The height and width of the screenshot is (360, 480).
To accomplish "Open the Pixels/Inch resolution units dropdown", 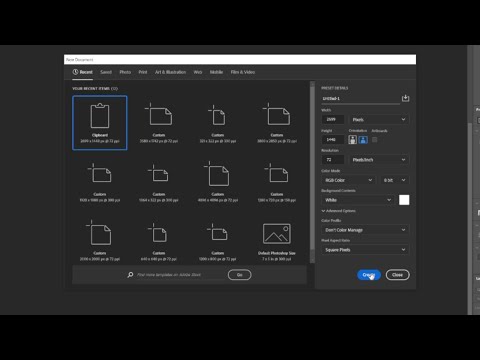I will tap(379, 160).
